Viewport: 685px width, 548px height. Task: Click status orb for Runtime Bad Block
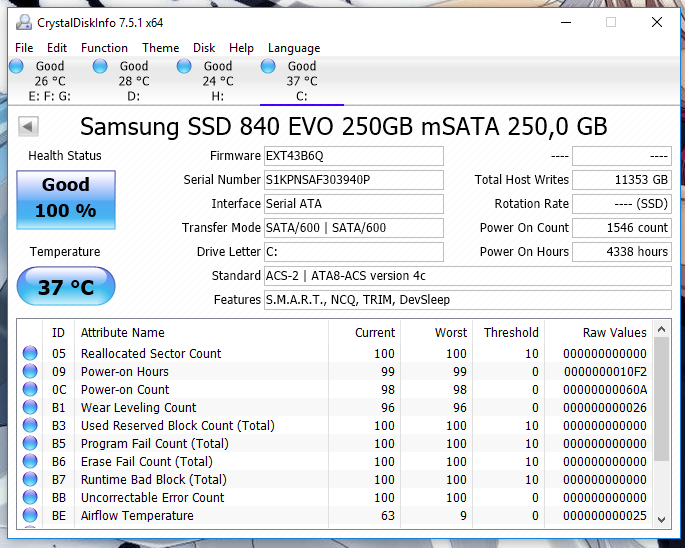(30, 479)
